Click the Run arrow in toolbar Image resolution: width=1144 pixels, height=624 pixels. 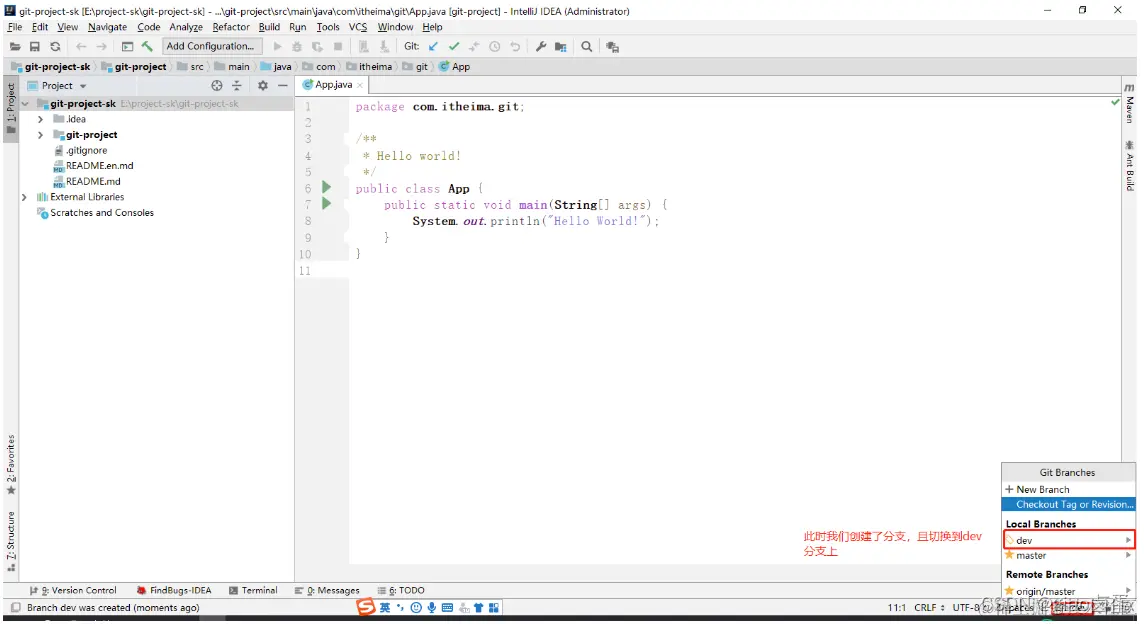[277, 47]
